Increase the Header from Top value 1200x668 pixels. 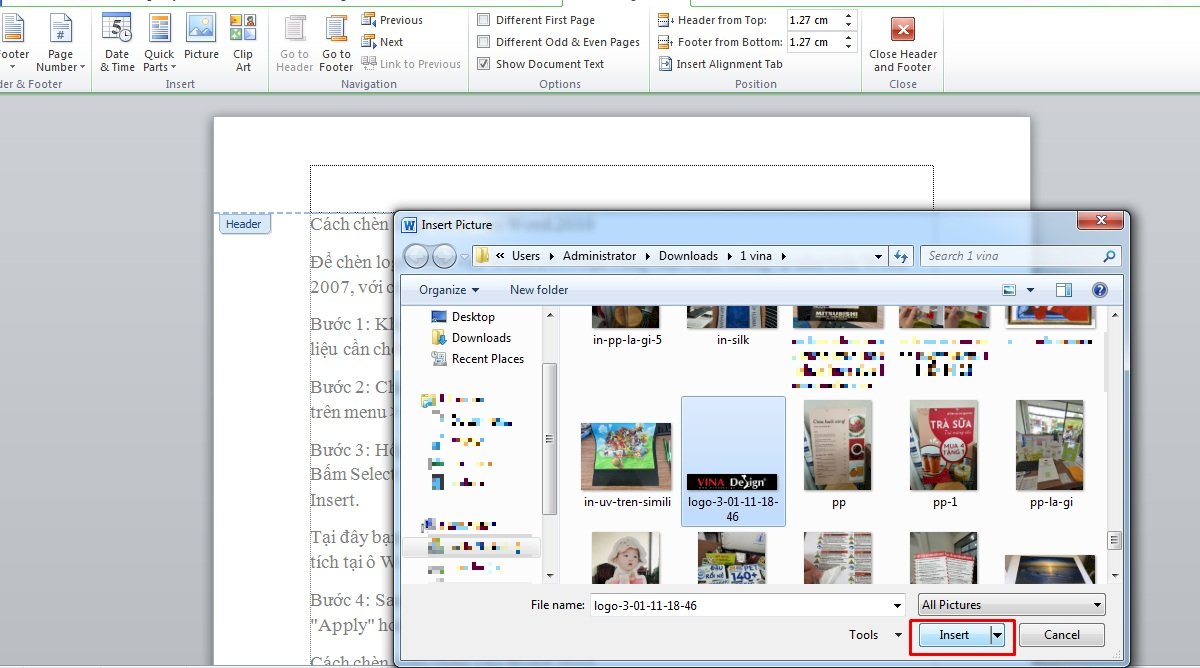click(x=849, y=16)
